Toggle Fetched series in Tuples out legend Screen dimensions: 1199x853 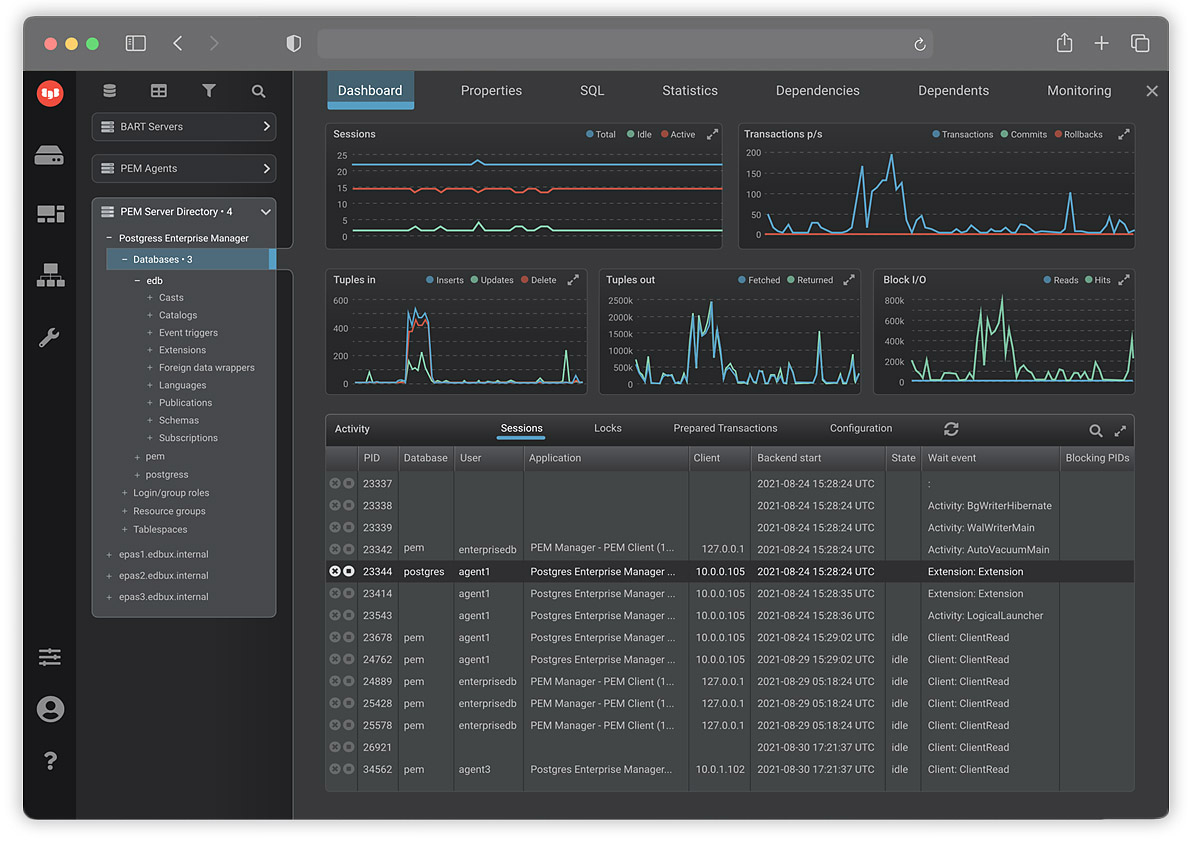[759, 281]
